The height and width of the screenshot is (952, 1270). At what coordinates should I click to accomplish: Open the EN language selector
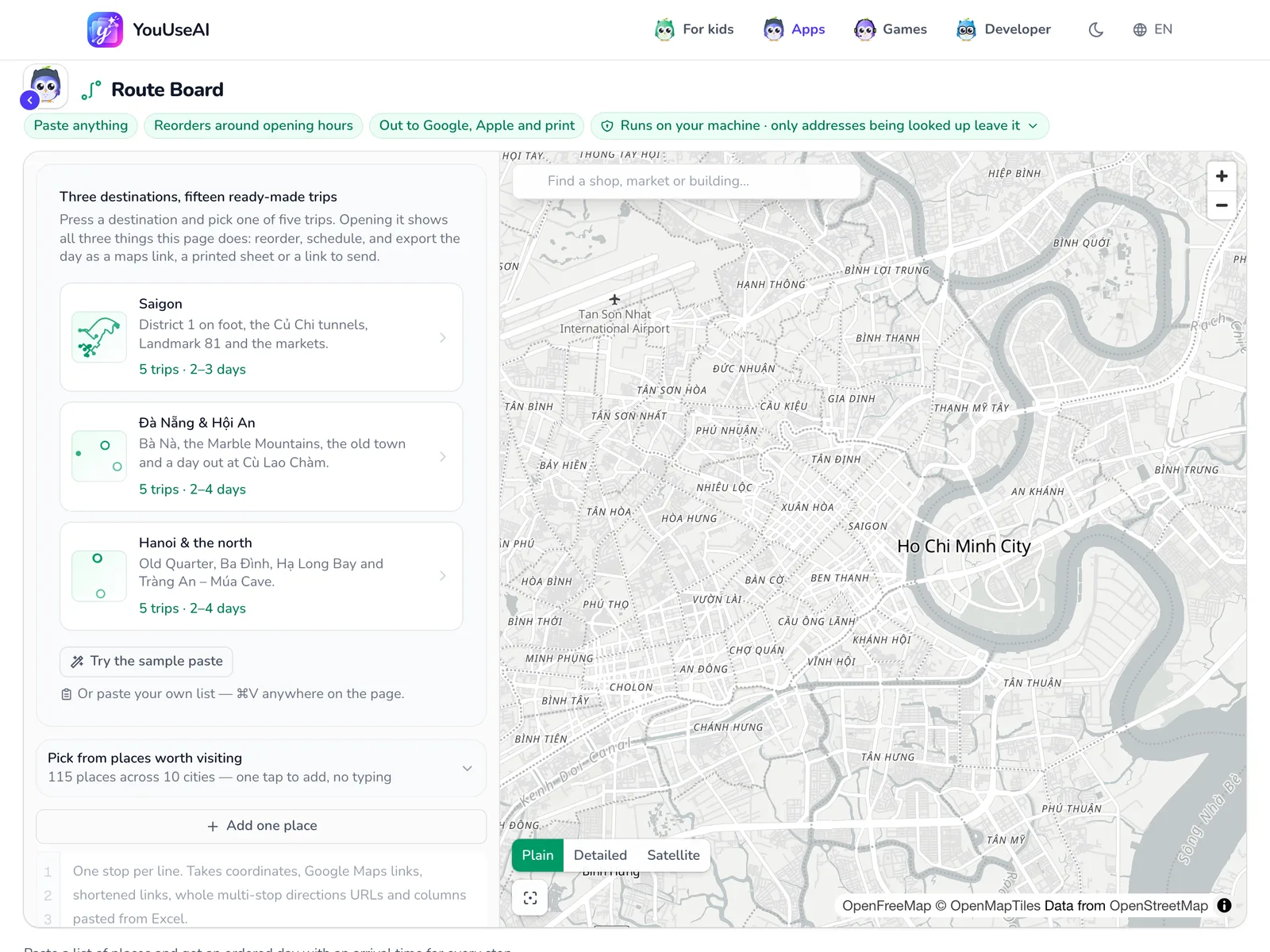coord(1153,29)
